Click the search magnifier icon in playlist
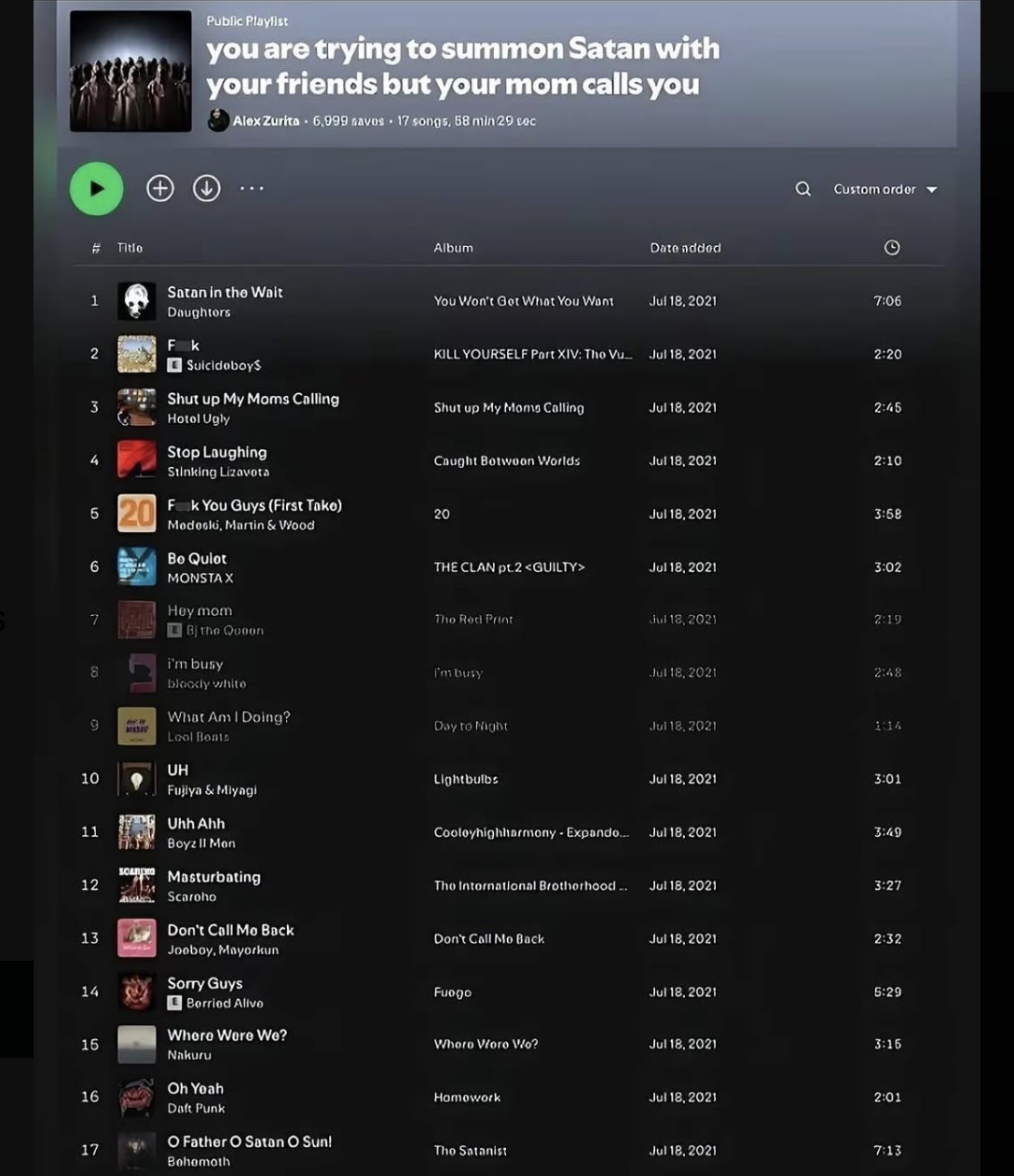The height and width of the screenshot is (1176, 1014). (802, 189)
